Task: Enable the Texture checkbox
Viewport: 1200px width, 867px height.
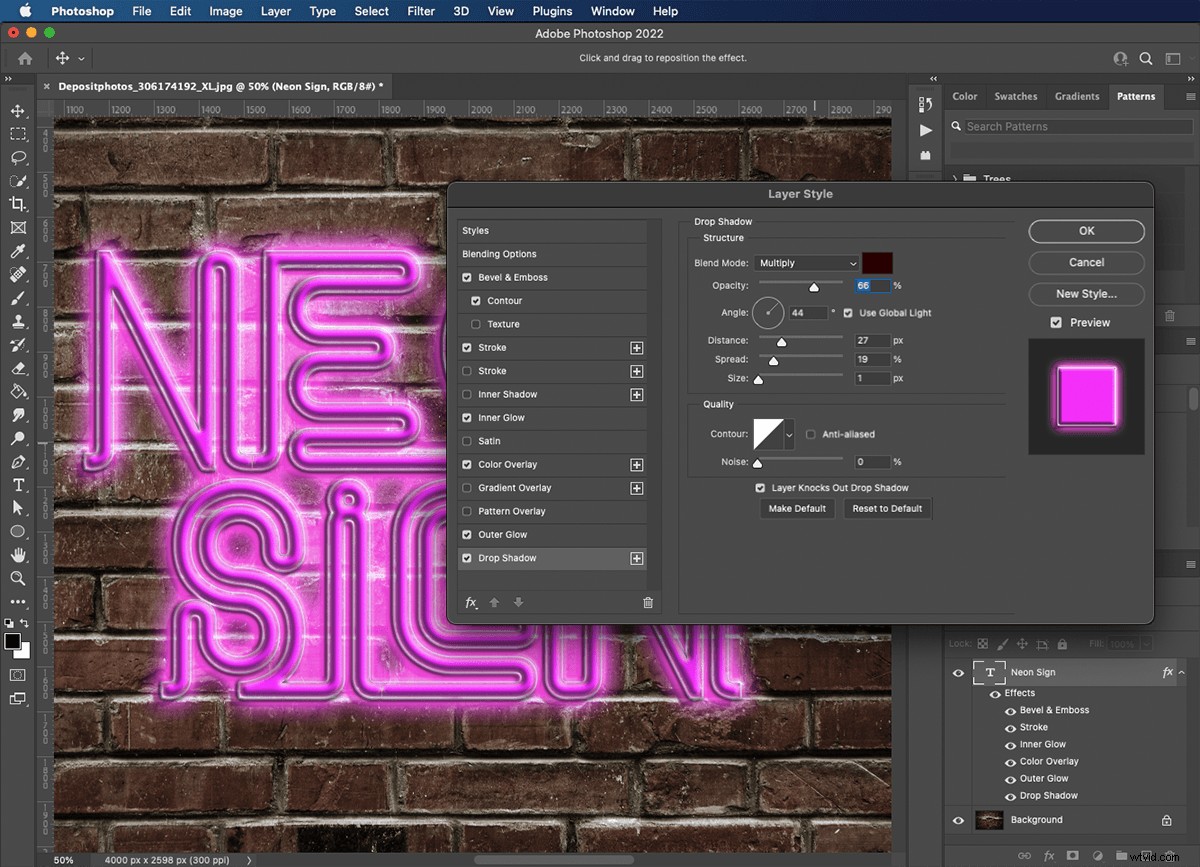Action: 475,324
